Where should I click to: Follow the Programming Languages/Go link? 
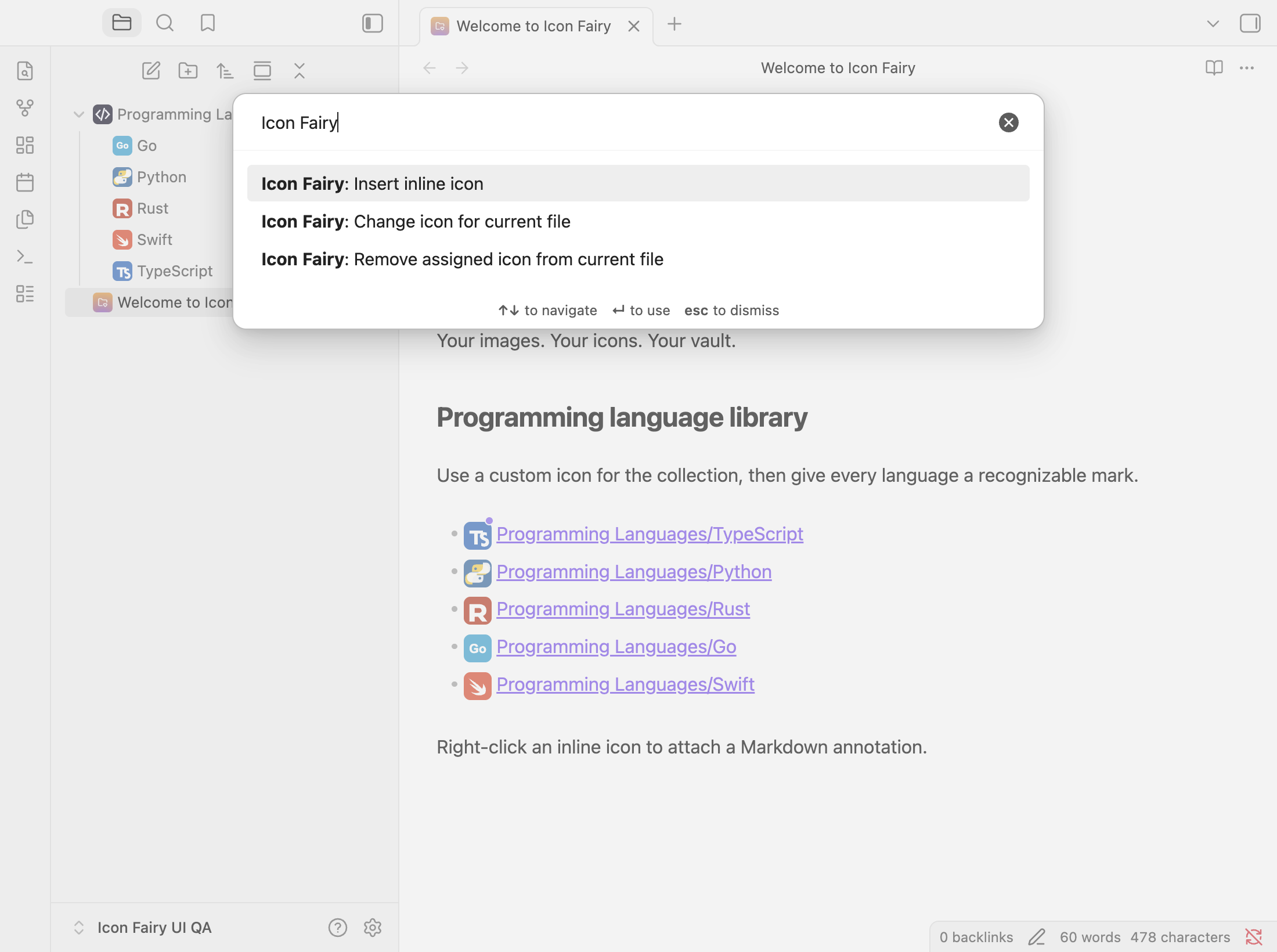(x=616, y=647)
